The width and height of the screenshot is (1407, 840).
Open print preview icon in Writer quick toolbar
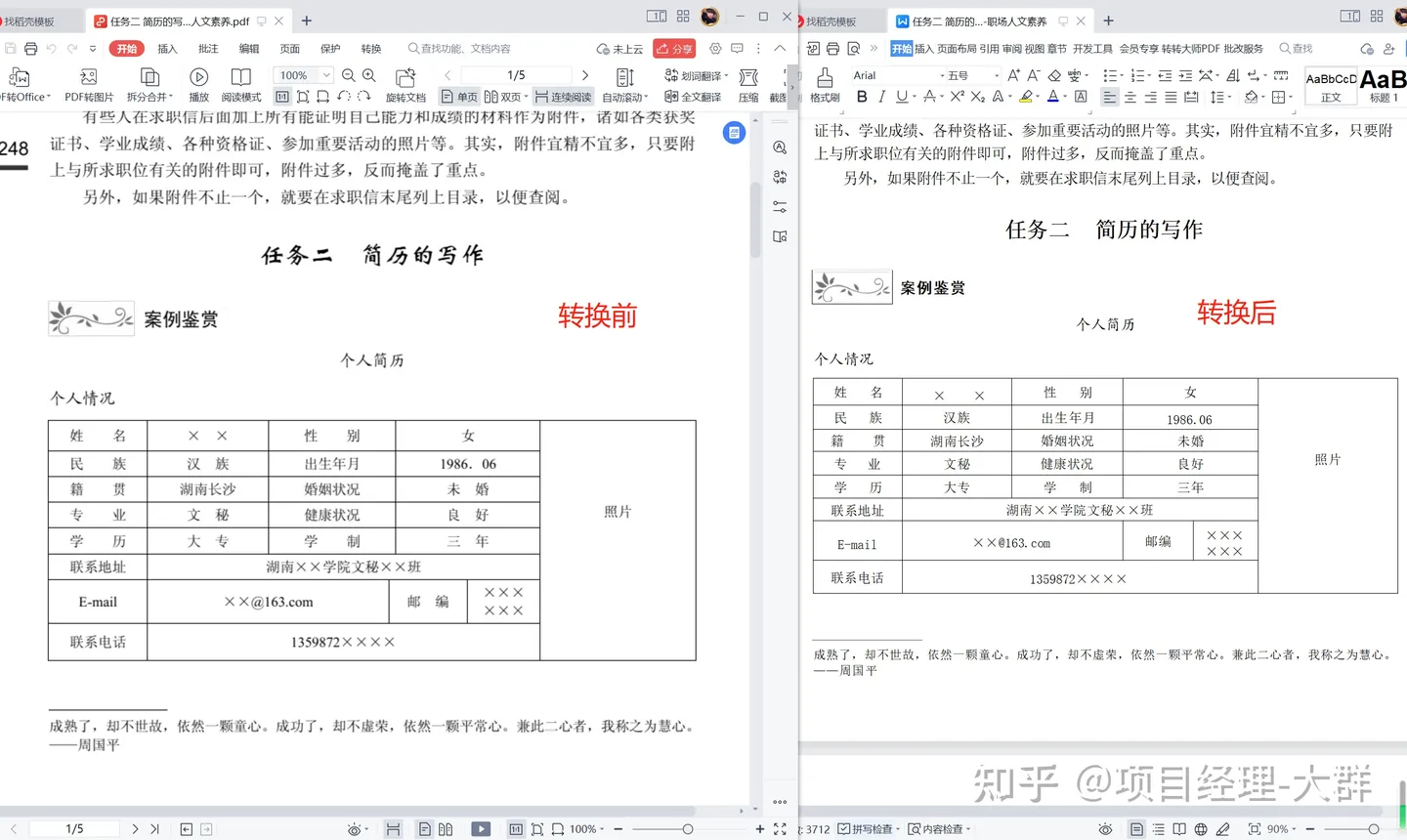click(x=854, y=48)
